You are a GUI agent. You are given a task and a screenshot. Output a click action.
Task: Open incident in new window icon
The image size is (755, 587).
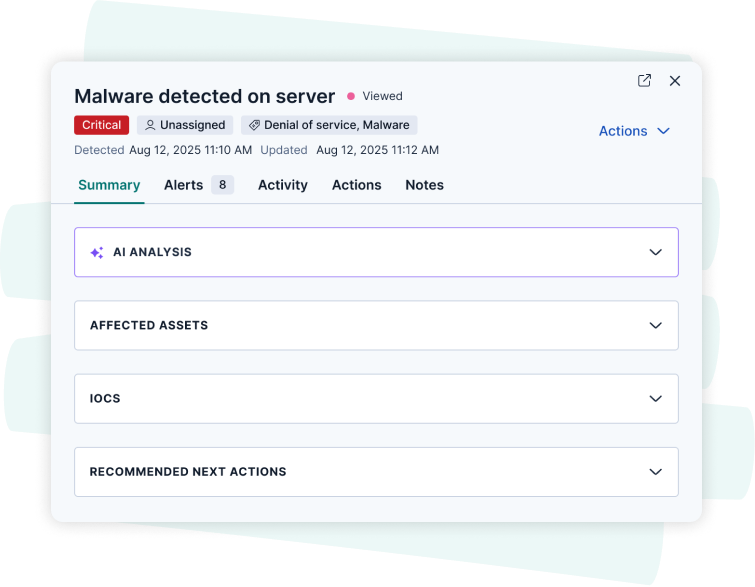click(644, 80)
